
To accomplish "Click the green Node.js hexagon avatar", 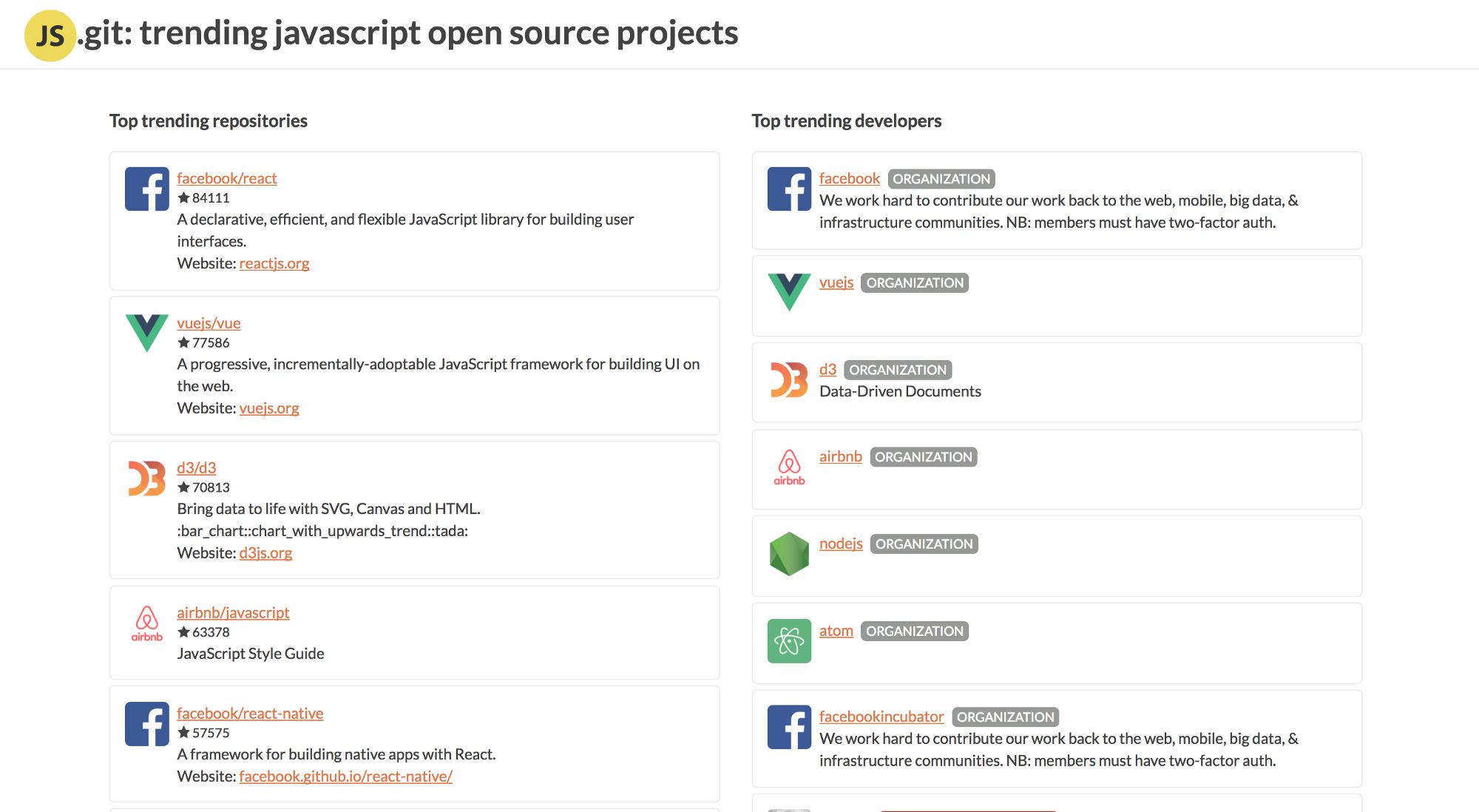I will (789, 554).
